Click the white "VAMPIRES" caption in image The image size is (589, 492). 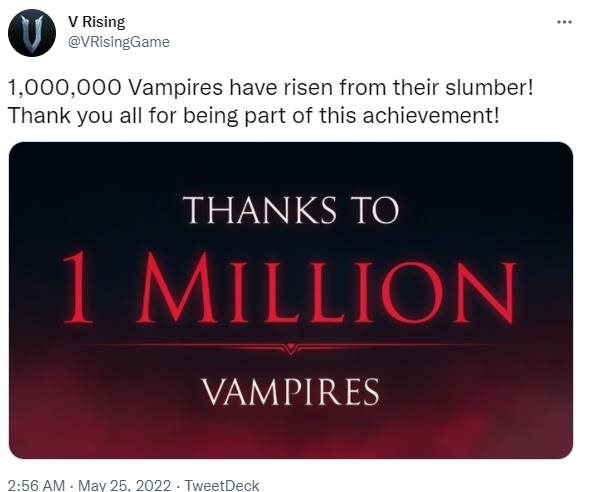[x=291, y=392]
